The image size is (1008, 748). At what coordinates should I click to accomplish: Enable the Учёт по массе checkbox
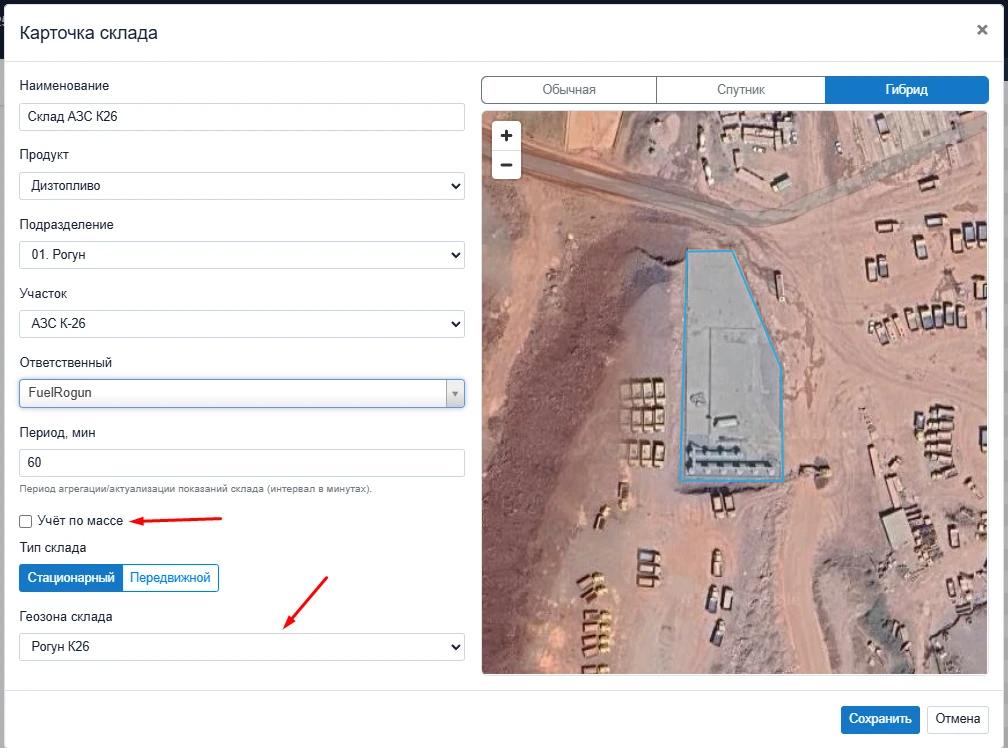(26, 521)
